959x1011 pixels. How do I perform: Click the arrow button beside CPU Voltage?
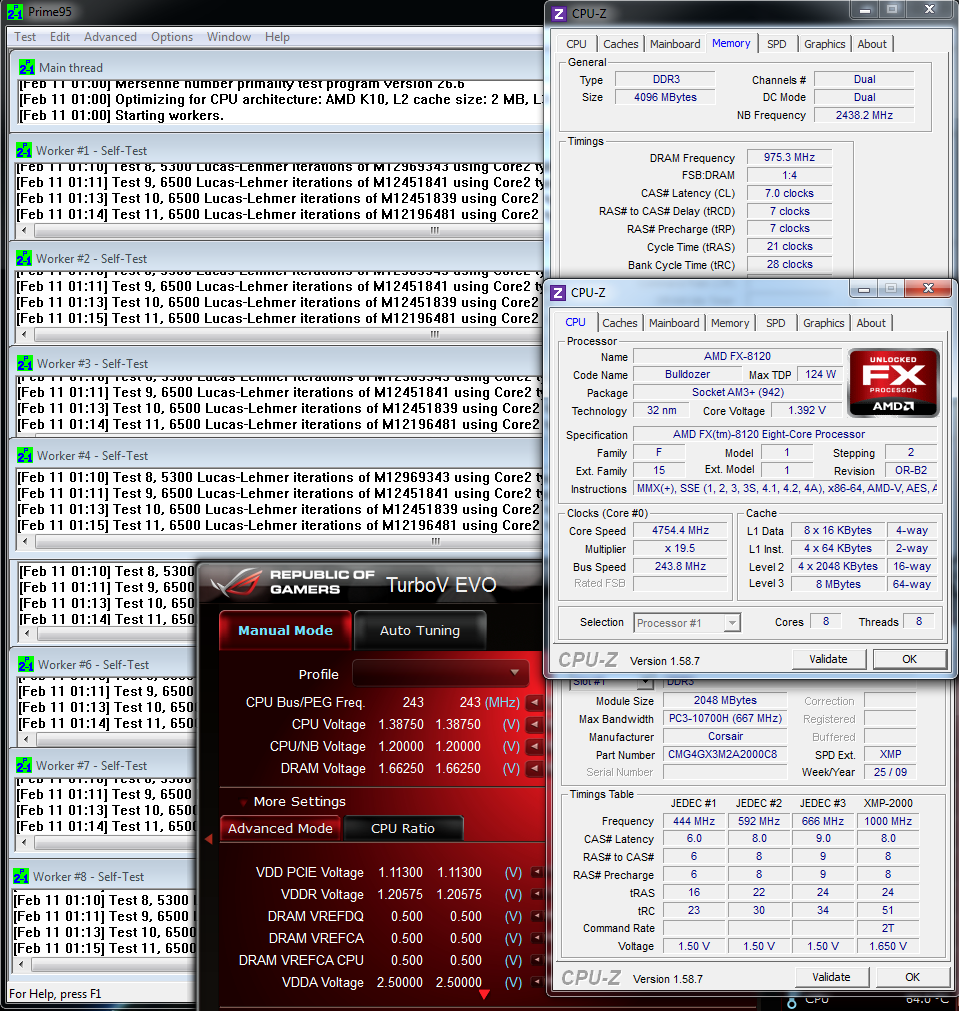[x=535, y=725]
